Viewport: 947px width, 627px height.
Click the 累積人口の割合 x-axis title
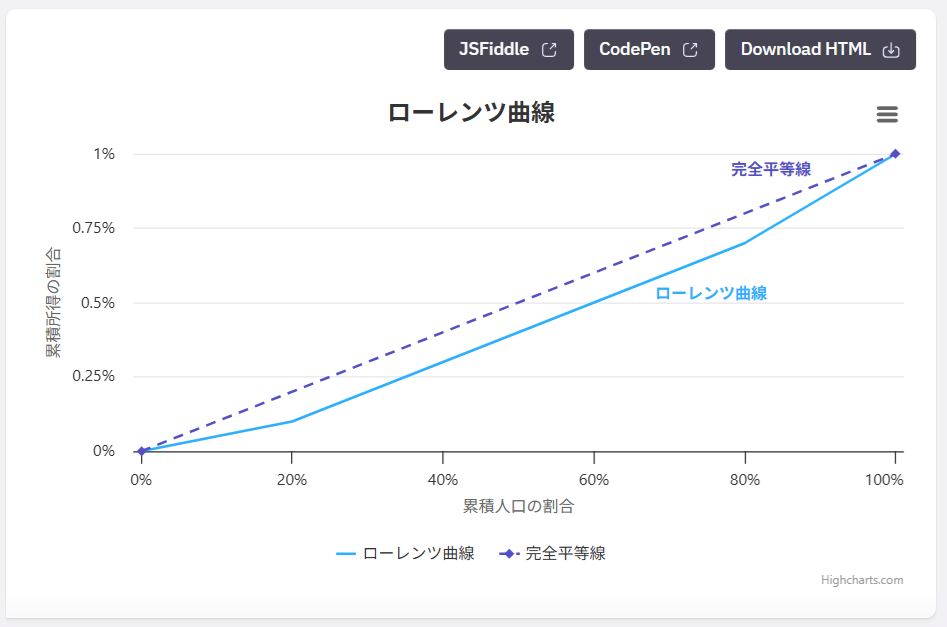coord(518,506)
